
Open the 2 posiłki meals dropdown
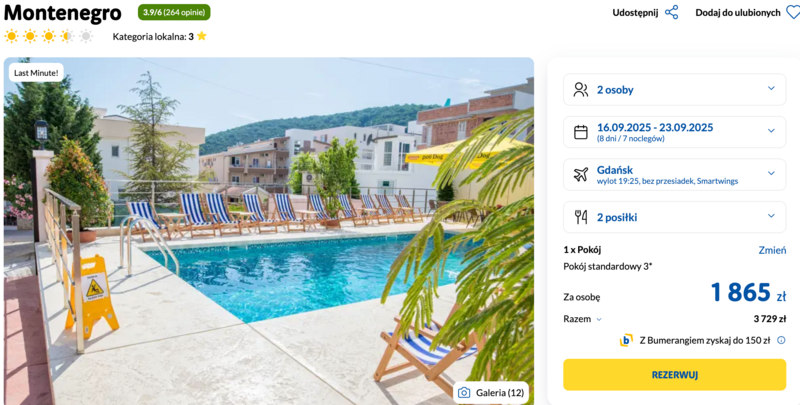coord(674,217)
